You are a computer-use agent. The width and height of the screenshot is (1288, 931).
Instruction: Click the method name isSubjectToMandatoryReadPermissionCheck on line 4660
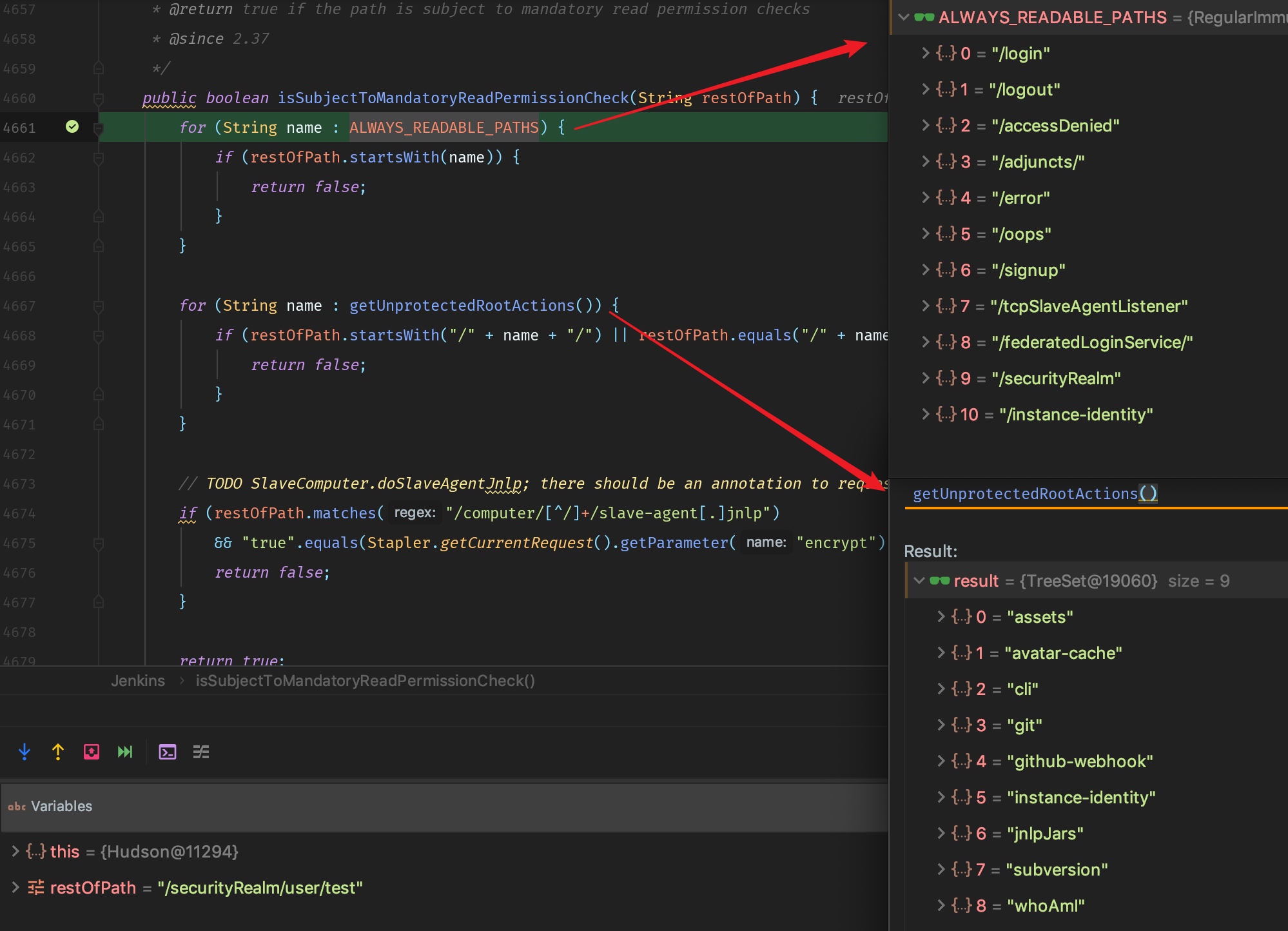[x=453, y=98]
